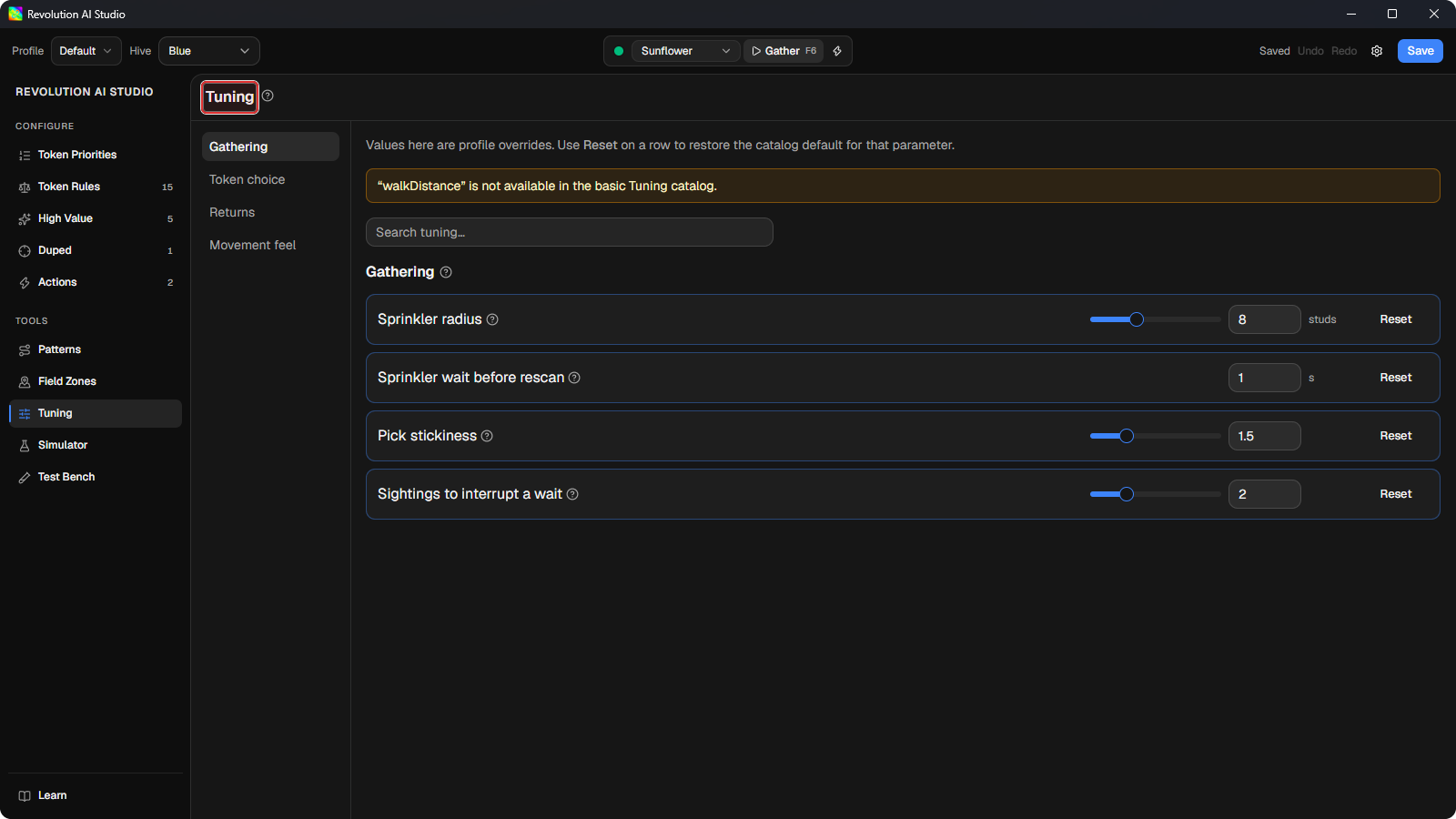Image resolution: width=1456 pixels, height=819 pixels.
Task: Open Token Rules in the sidebar
Action: (x=96, y=187)
